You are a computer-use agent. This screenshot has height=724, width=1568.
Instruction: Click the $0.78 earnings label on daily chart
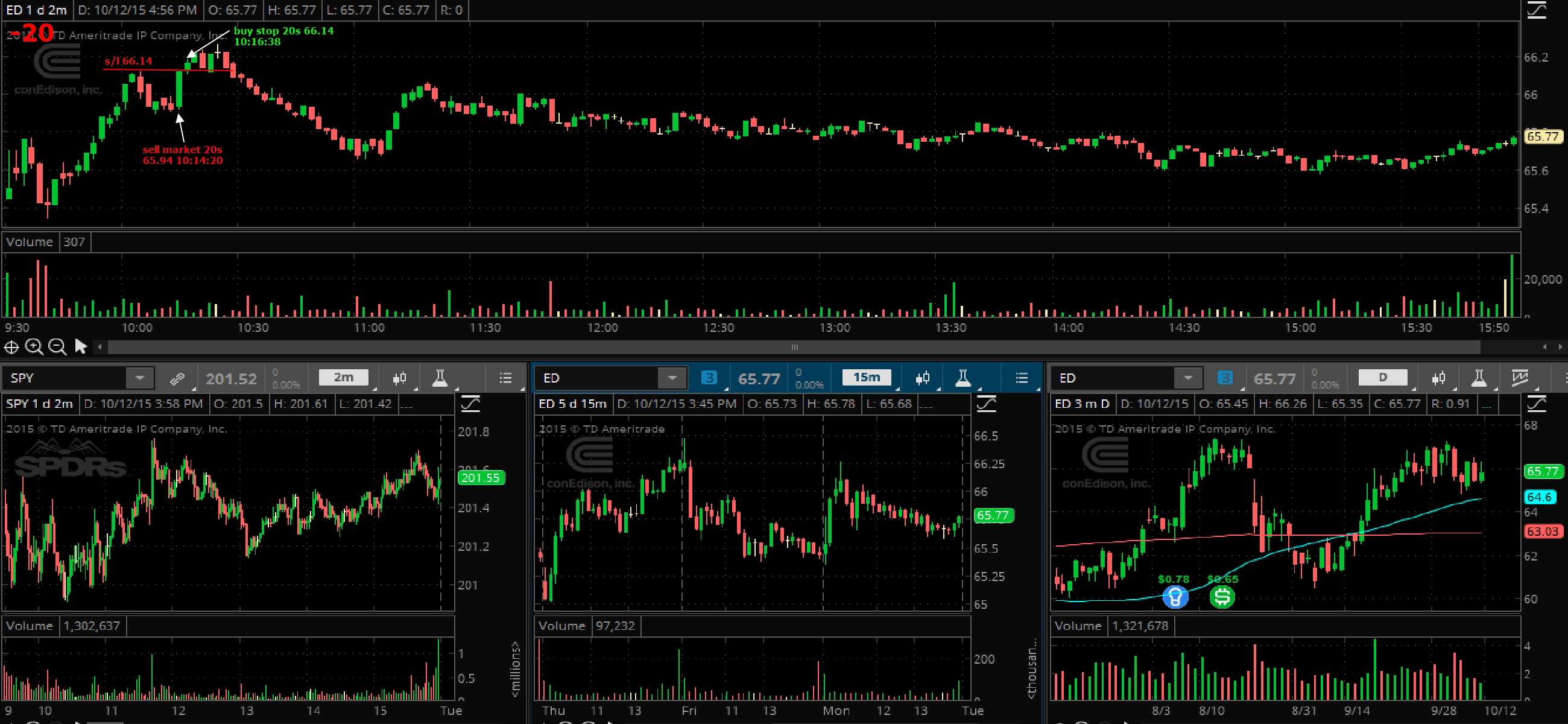click(x=1173, y=579)
